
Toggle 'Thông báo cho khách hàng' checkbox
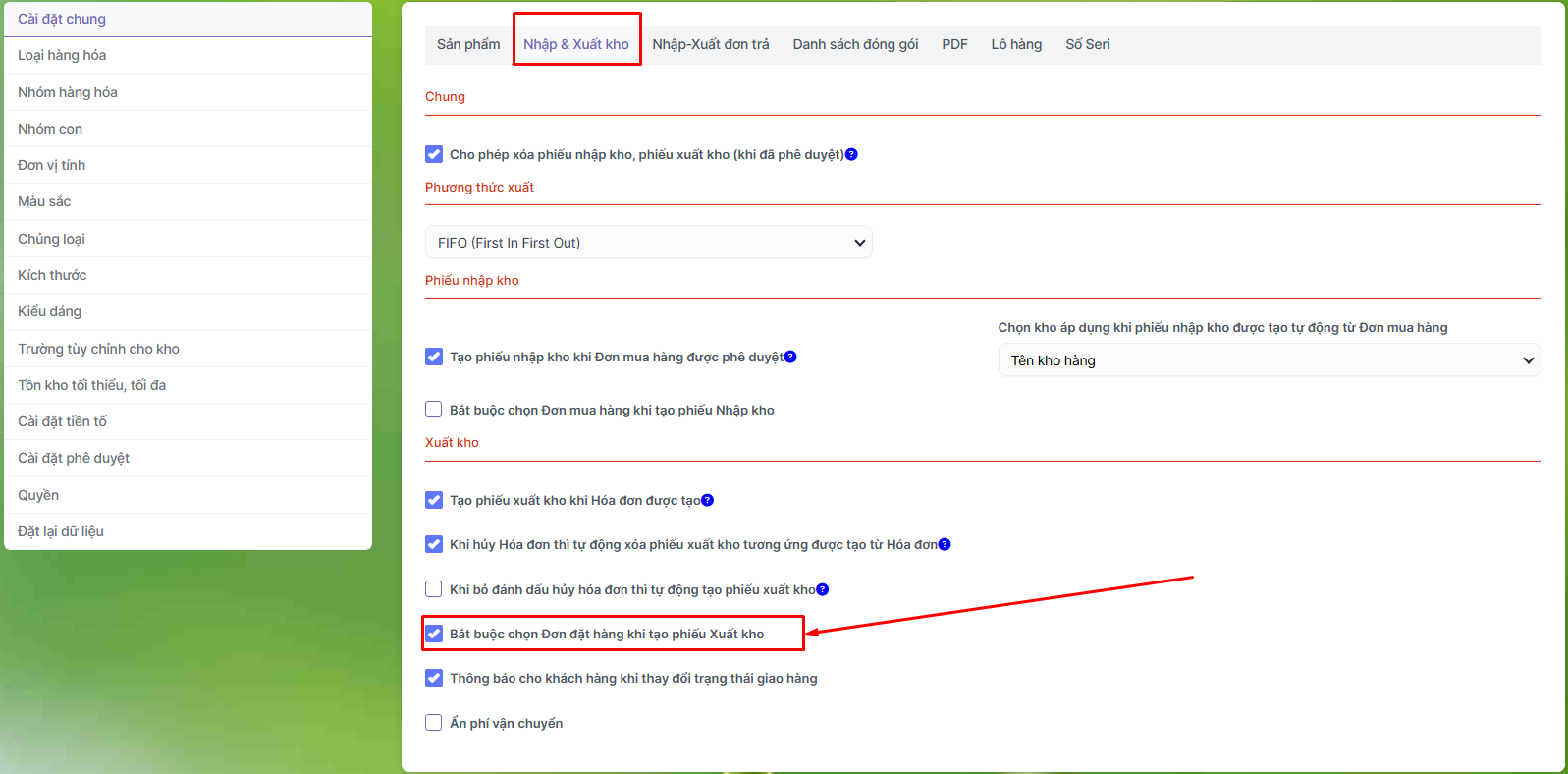tap(434, 678)
